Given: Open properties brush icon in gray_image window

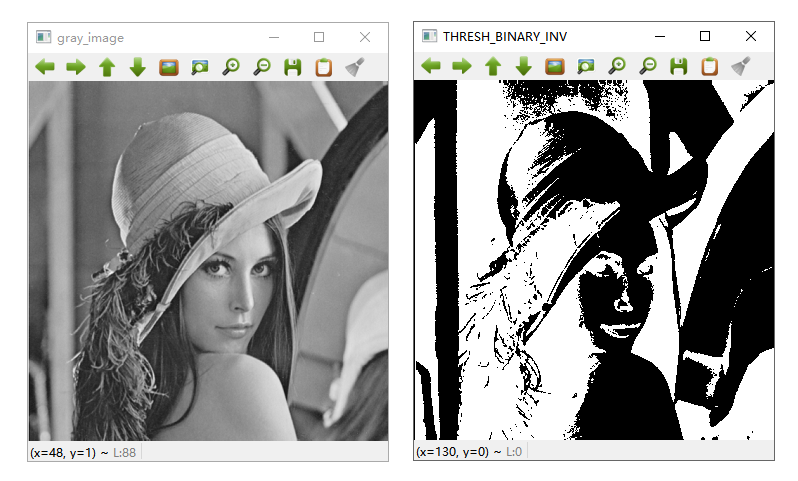Looking at the screenshot, I should (x=355, y=67).
